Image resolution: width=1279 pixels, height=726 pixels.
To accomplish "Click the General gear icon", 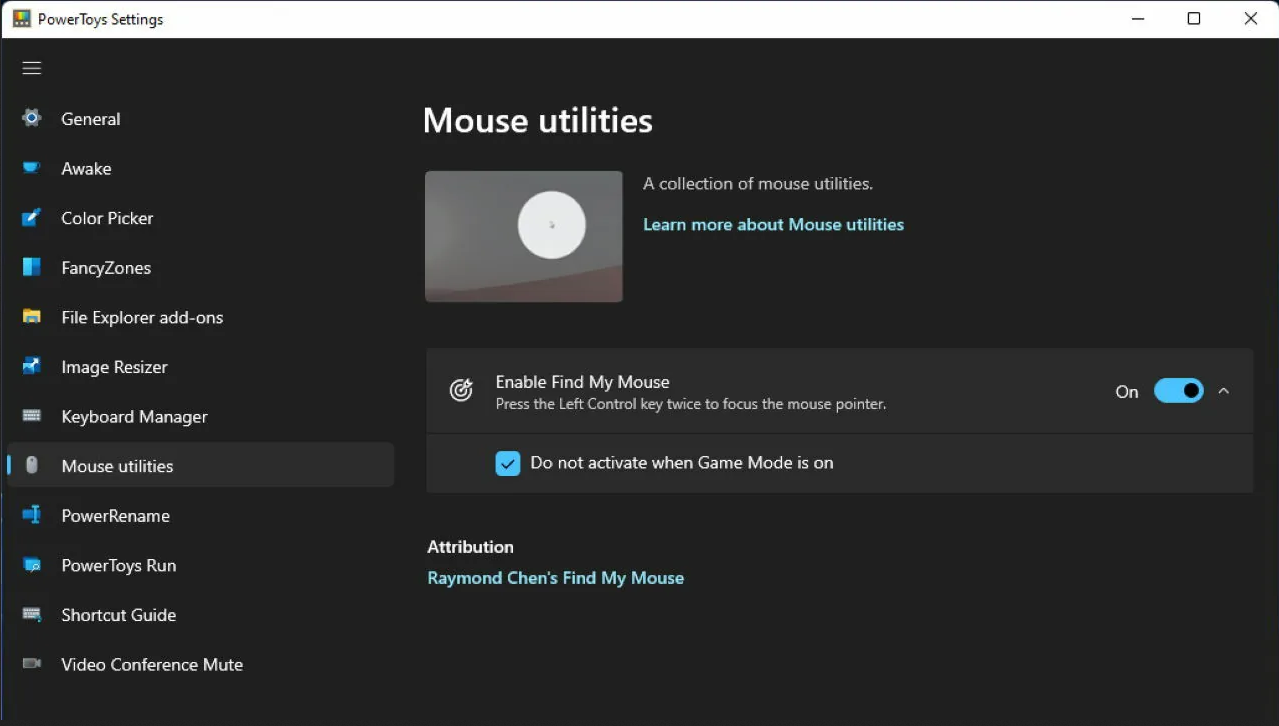I will click(32, 118).
